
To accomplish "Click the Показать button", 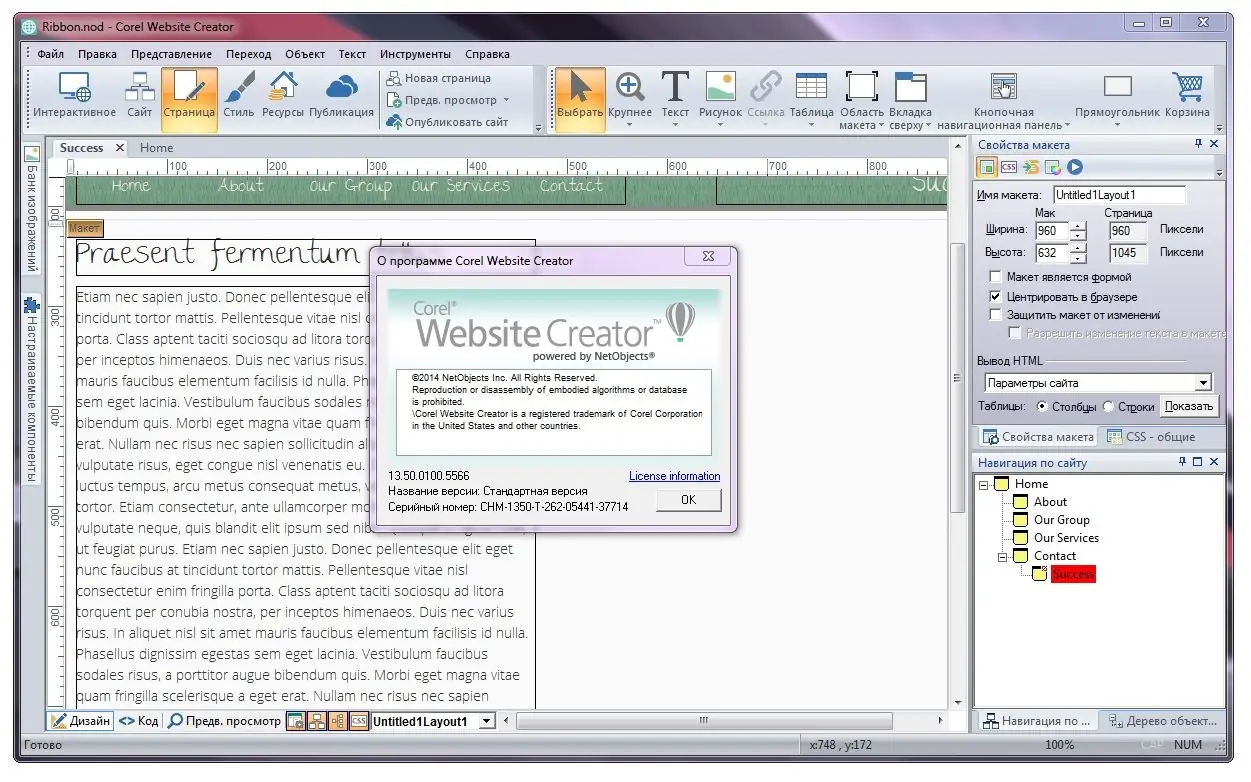I will point(1189,406).
